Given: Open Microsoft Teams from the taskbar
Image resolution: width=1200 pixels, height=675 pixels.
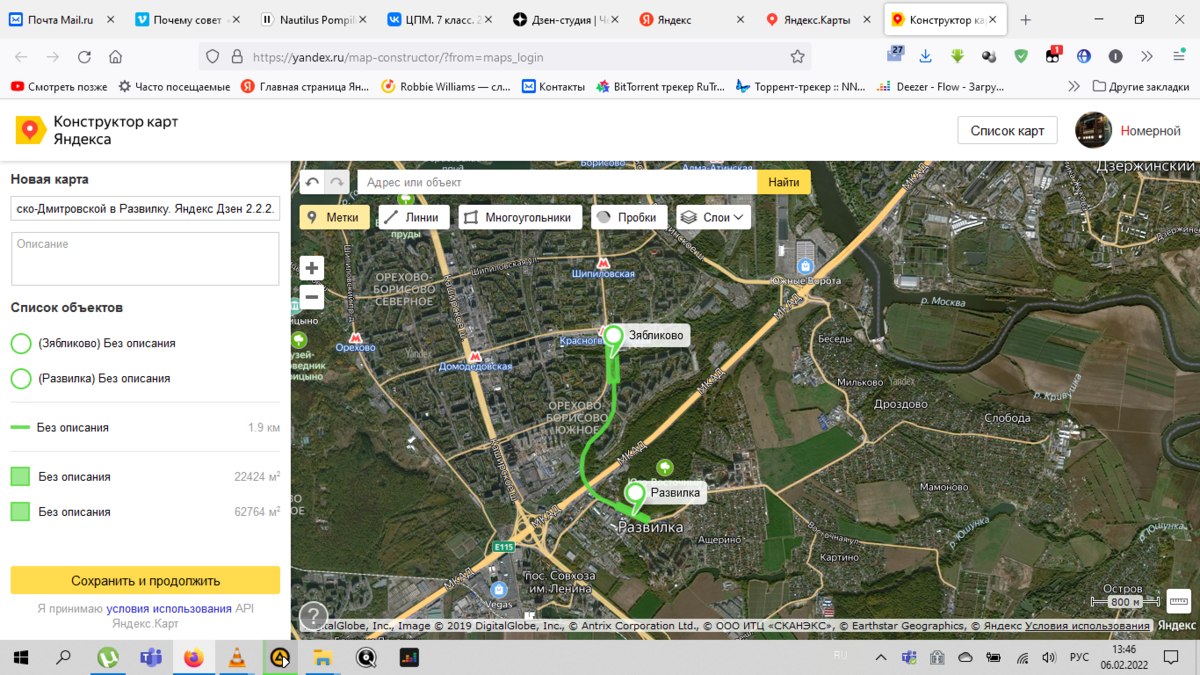Looking at the screenshot, I should [x=151, y=657].
